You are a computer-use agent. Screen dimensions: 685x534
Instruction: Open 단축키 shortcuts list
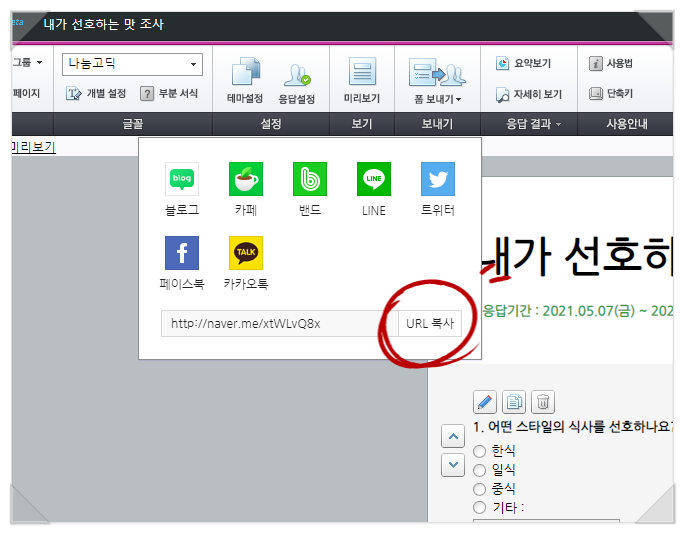point(611,93)
